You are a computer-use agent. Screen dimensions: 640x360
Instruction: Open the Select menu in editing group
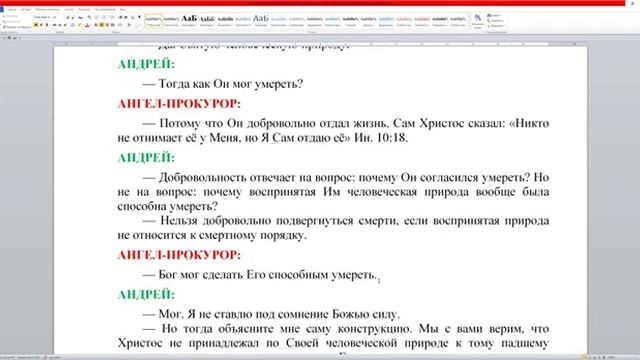pos(496,25)
